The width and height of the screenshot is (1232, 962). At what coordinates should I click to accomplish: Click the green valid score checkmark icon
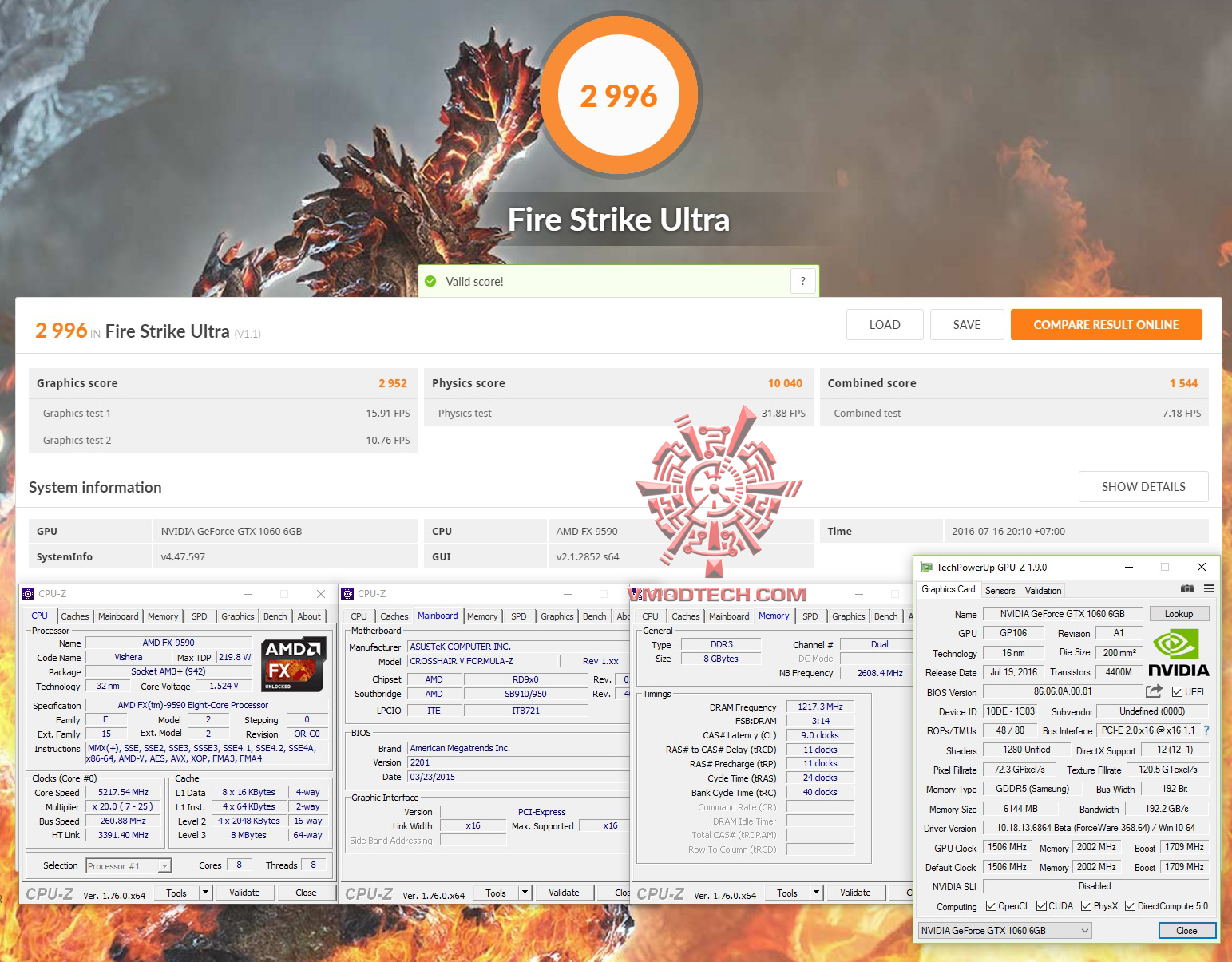(431, 281)
